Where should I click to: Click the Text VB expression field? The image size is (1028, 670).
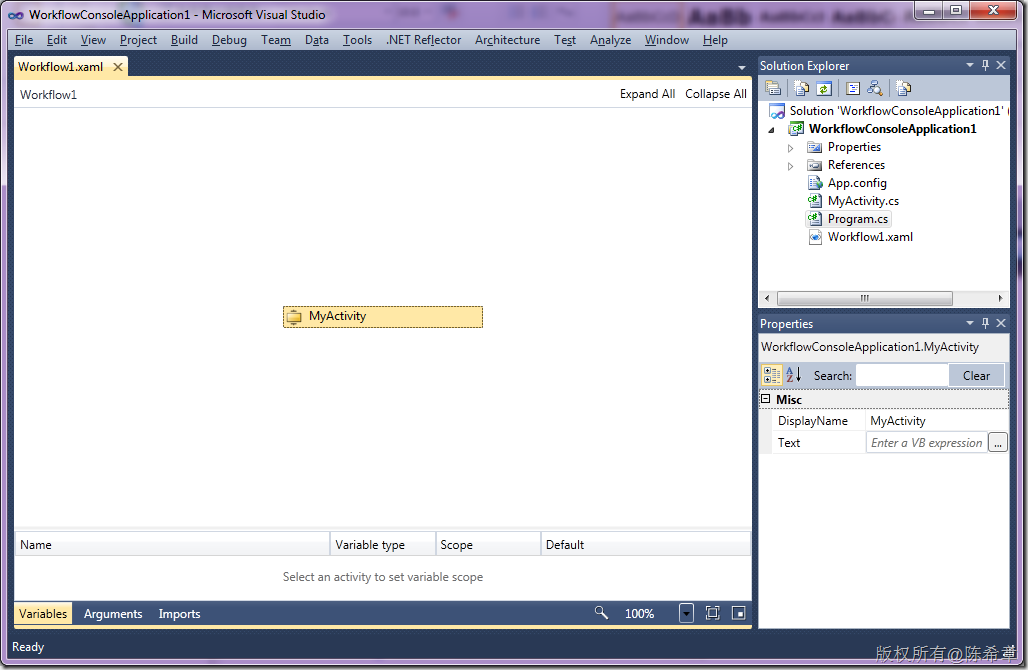coord(926,443)
